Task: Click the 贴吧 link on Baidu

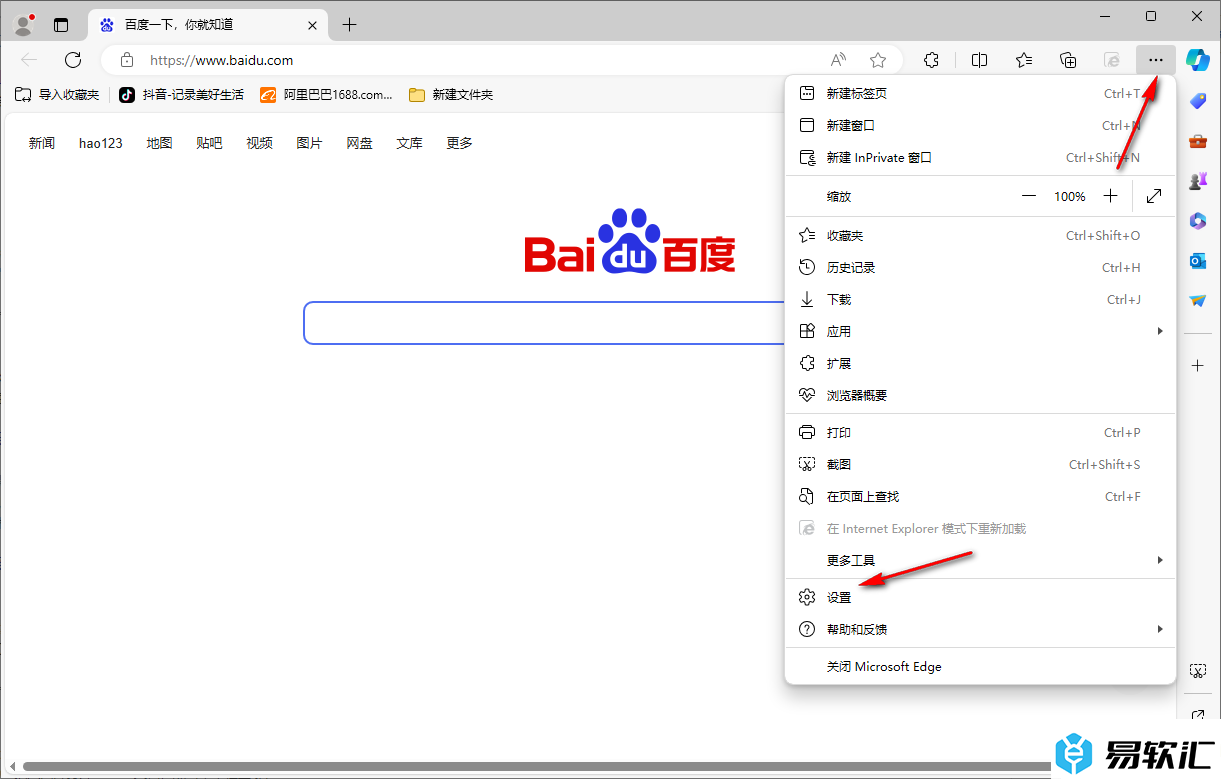Action: (209, 143)
